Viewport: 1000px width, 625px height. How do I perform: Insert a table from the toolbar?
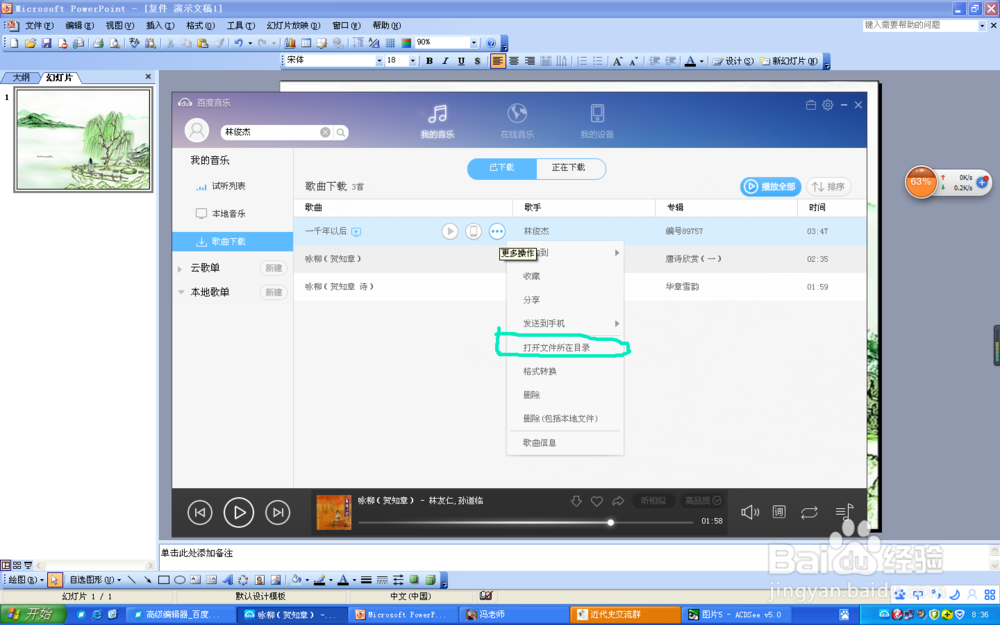click(x=306, y=43)
